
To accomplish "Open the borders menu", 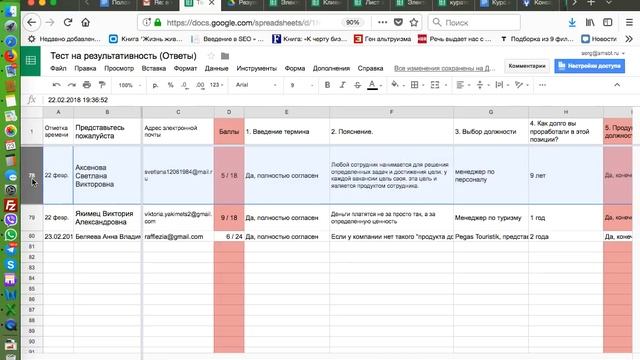I will [x=414, y=85].
